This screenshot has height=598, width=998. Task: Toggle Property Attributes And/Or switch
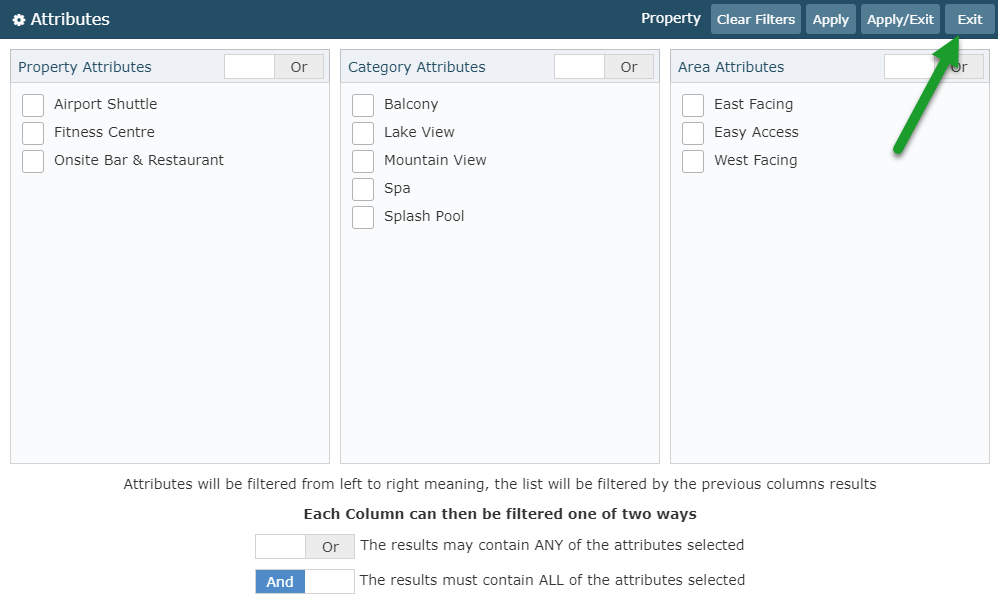(274, 67)
